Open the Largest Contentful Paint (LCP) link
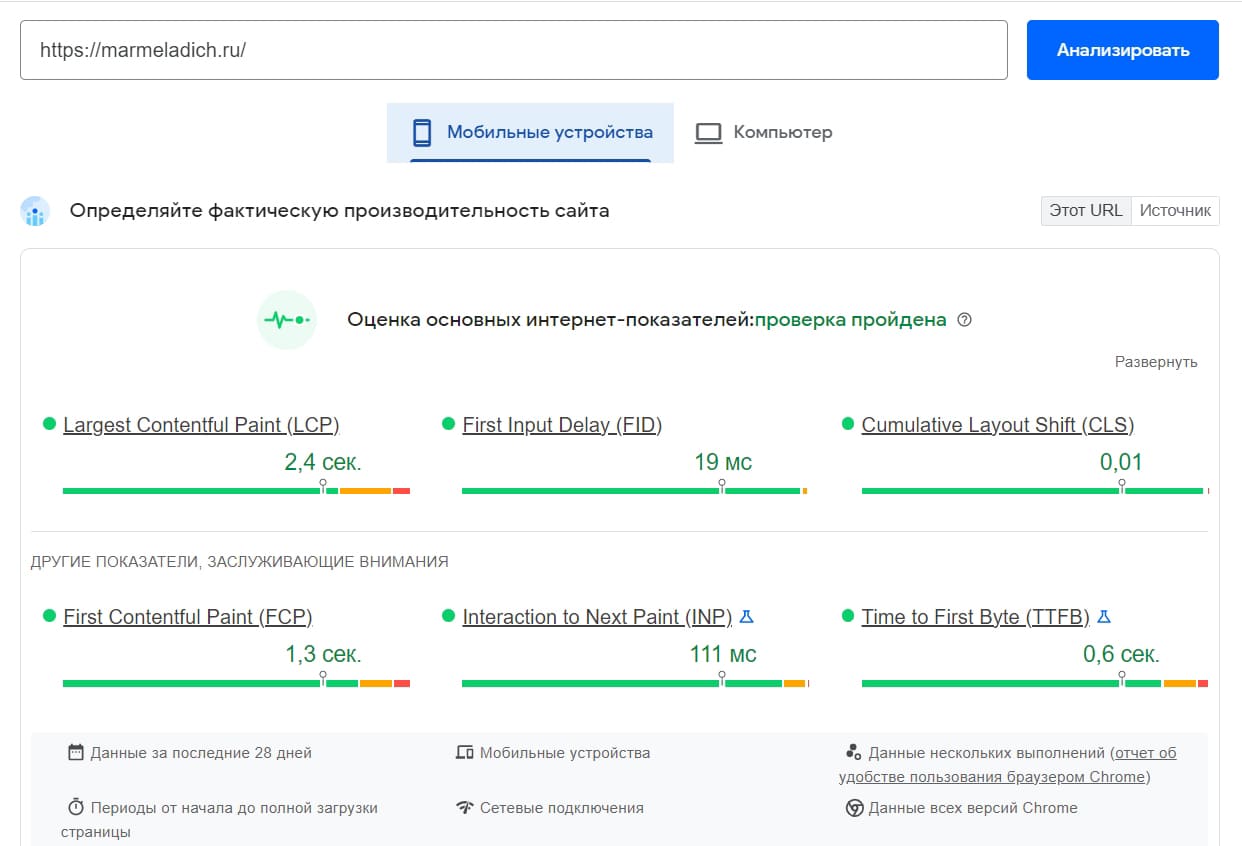Image resolution: width=1242 pixels, height=846 pixels. point(201,425)
